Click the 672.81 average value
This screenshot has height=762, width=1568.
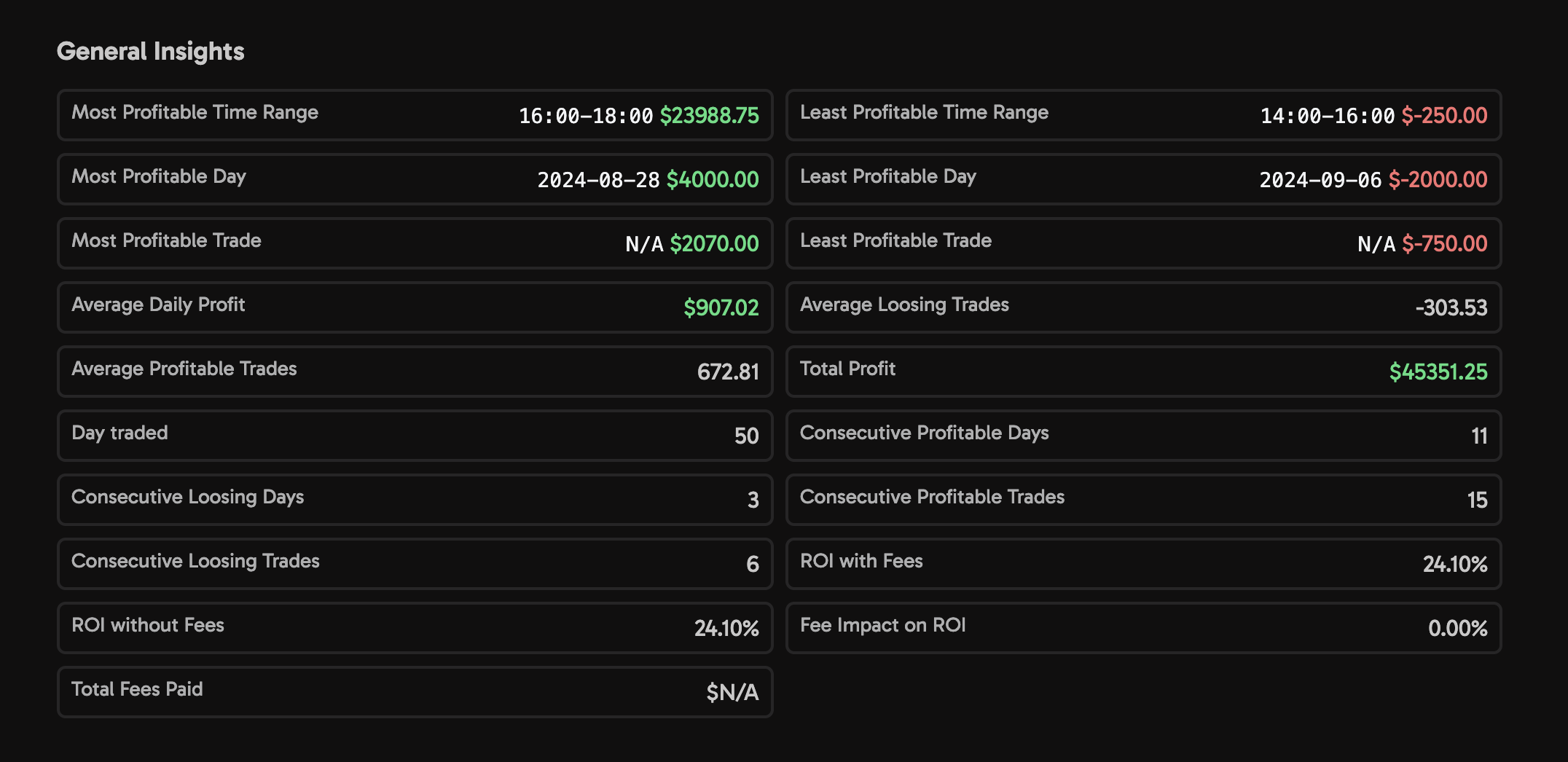point(728,372)
